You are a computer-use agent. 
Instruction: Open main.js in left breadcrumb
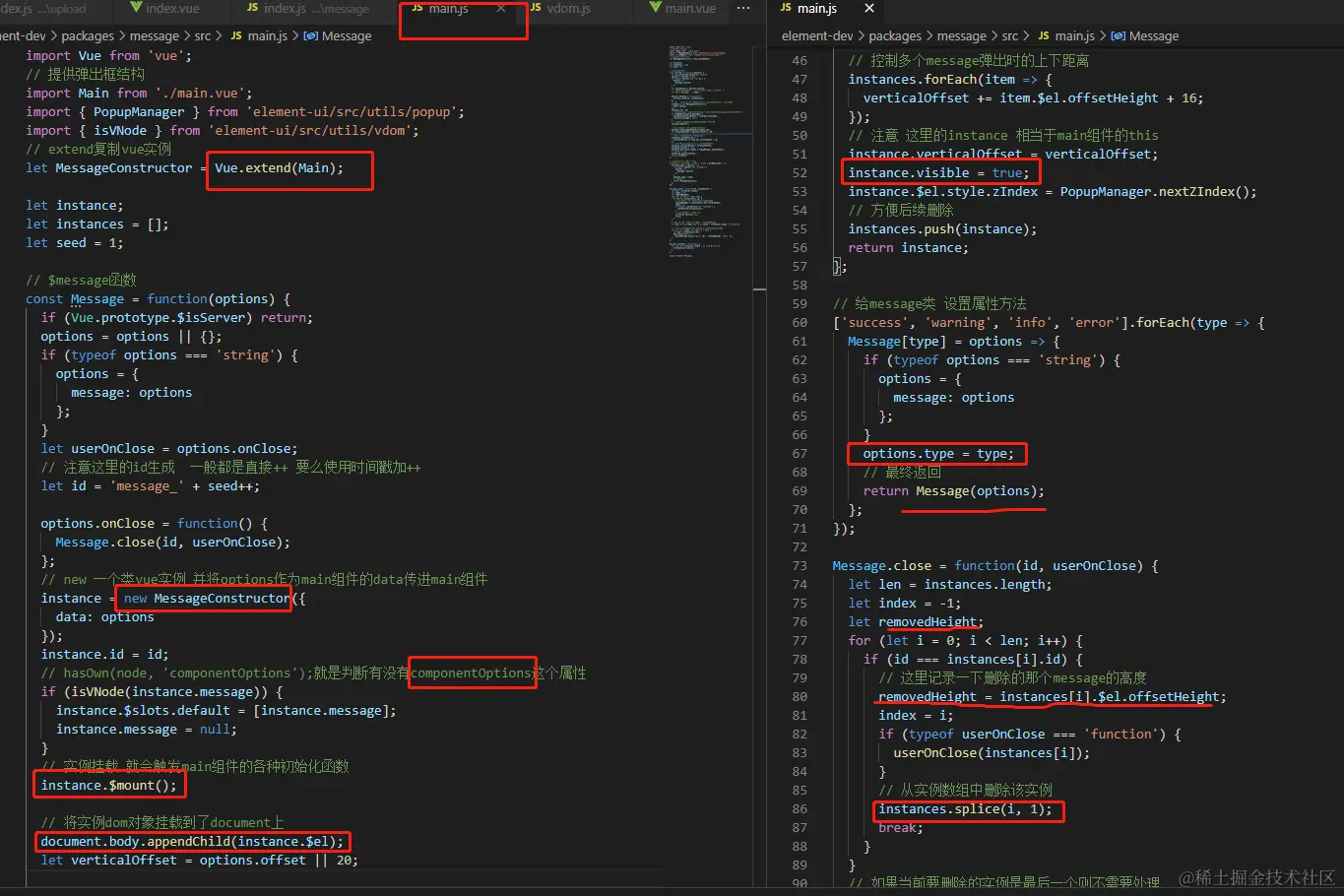tap(268, 35)
